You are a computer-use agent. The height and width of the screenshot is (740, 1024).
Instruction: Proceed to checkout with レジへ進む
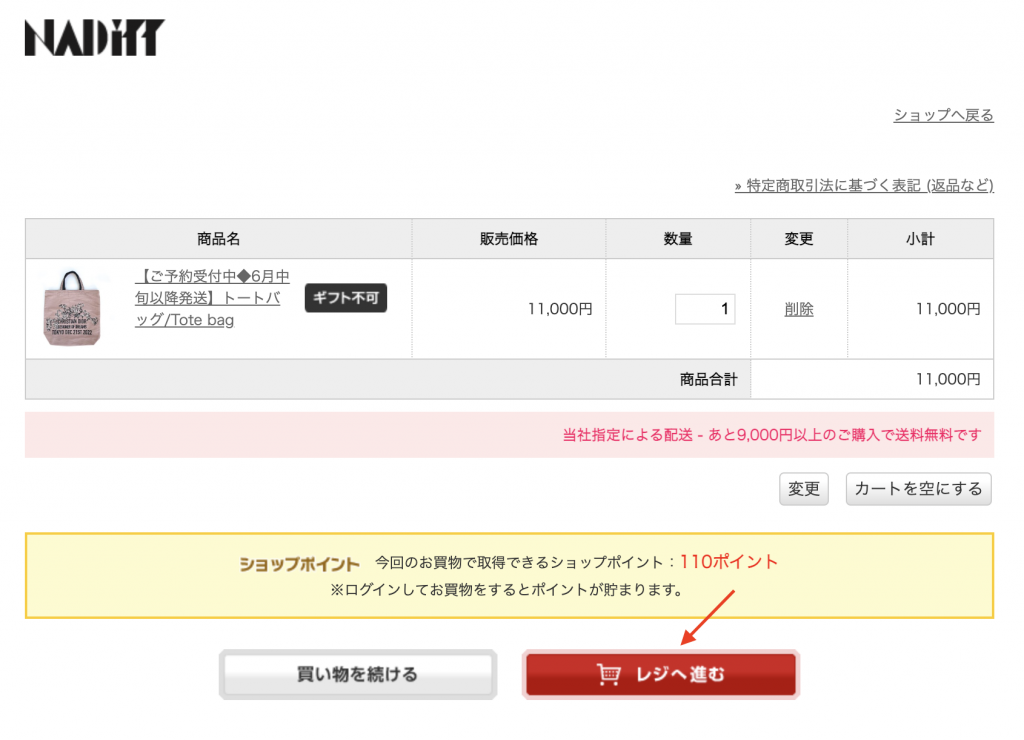(661, 675)
